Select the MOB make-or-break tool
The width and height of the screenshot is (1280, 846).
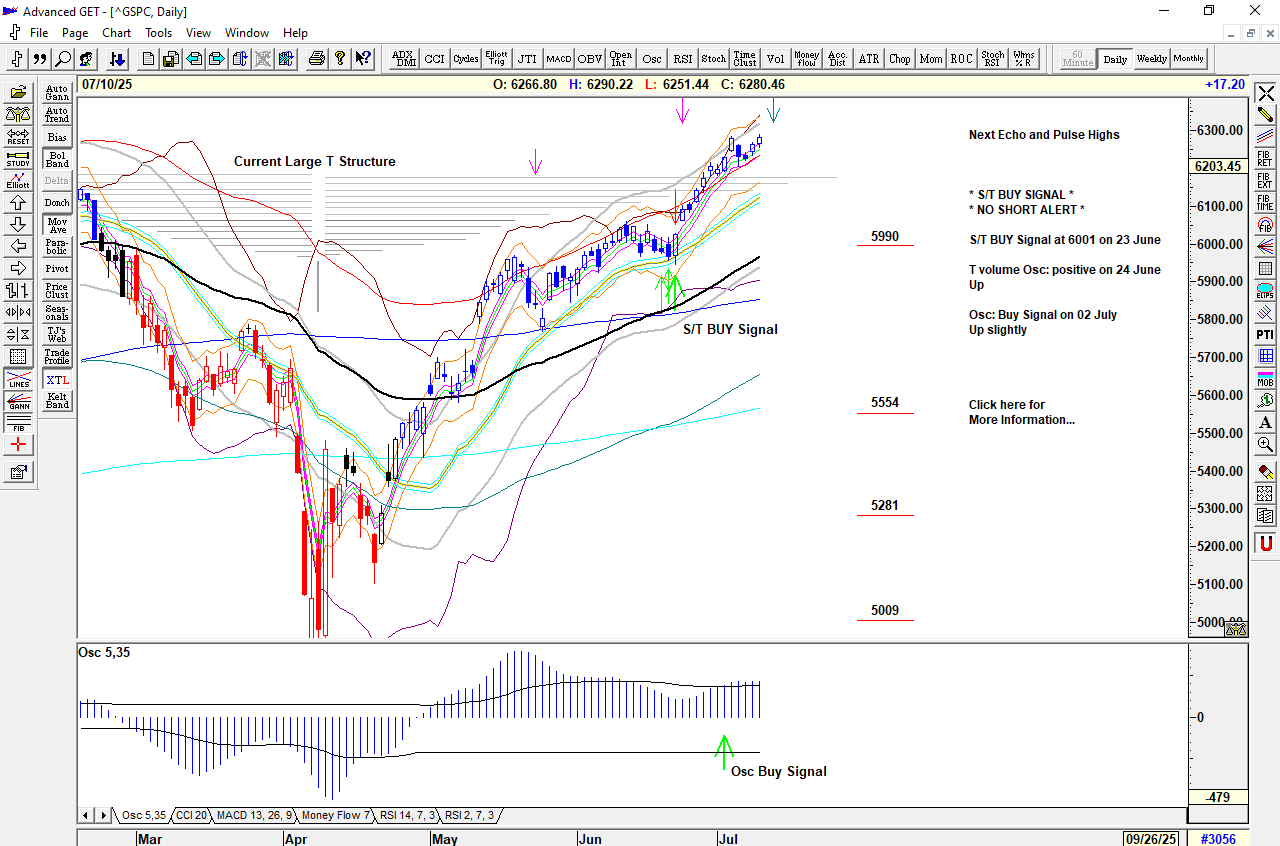1265,377
